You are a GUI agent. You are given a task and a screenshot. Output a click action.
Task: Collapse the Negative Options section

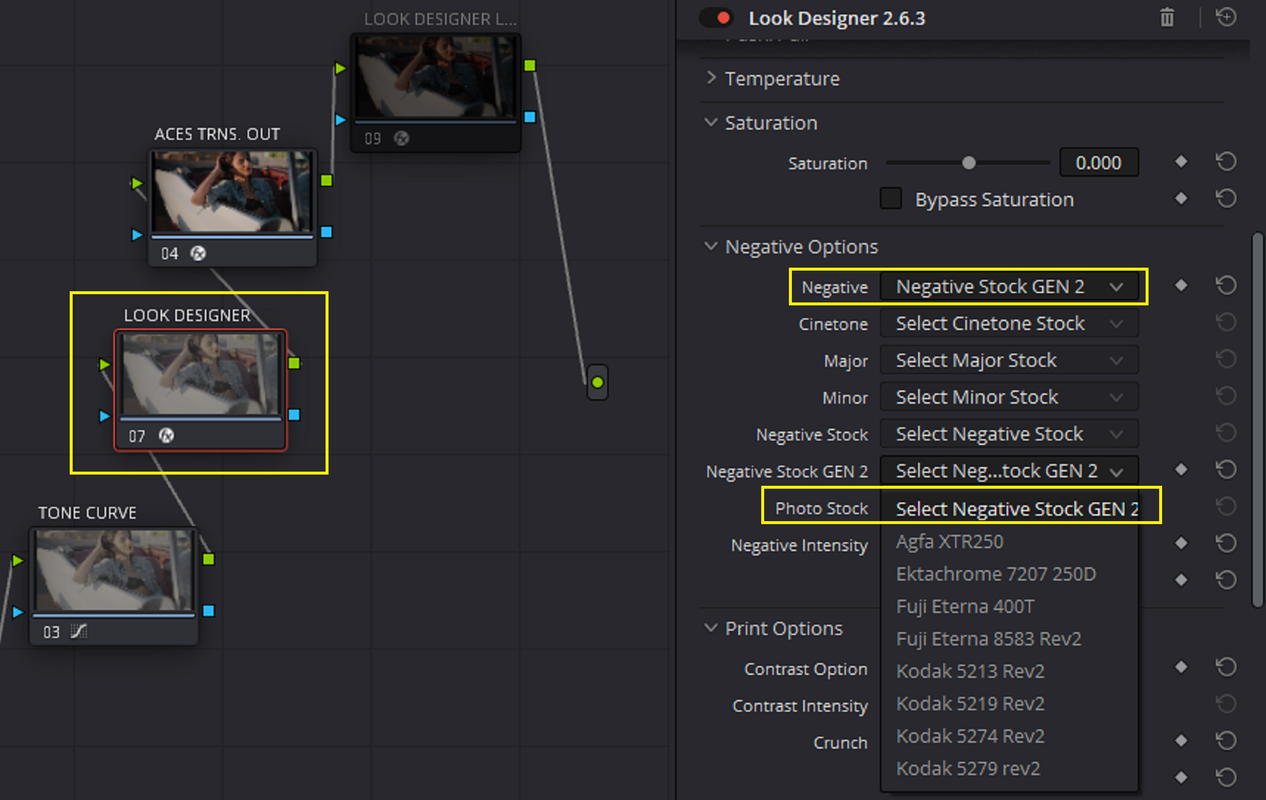pos(711,246)
